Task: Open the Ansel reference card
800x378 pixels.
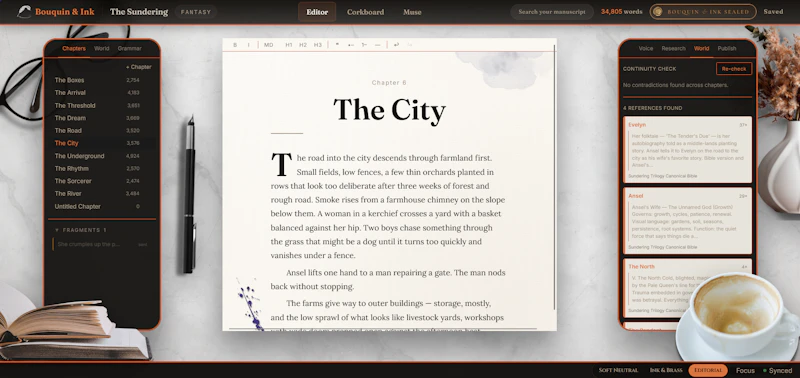Action: click(x=687, y=220)
